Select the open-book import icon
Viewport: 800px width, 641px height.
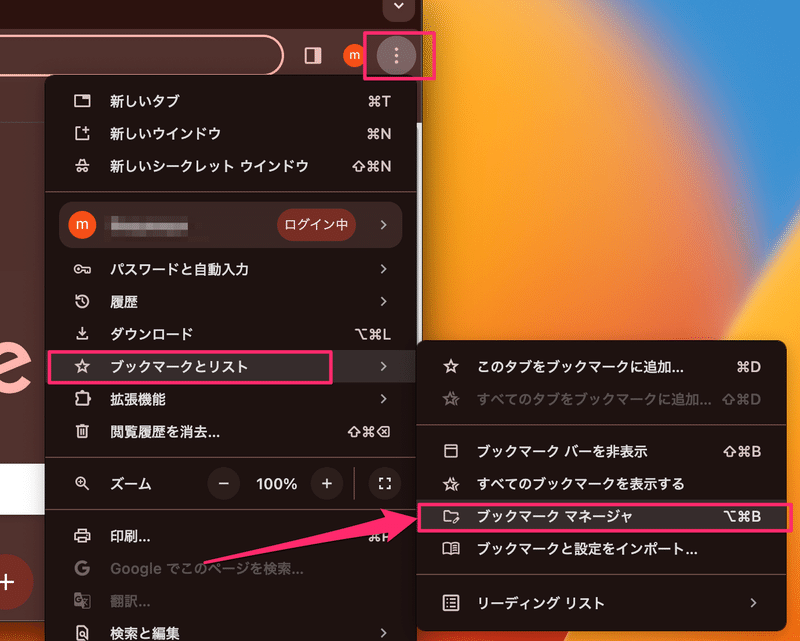[451, 549]
